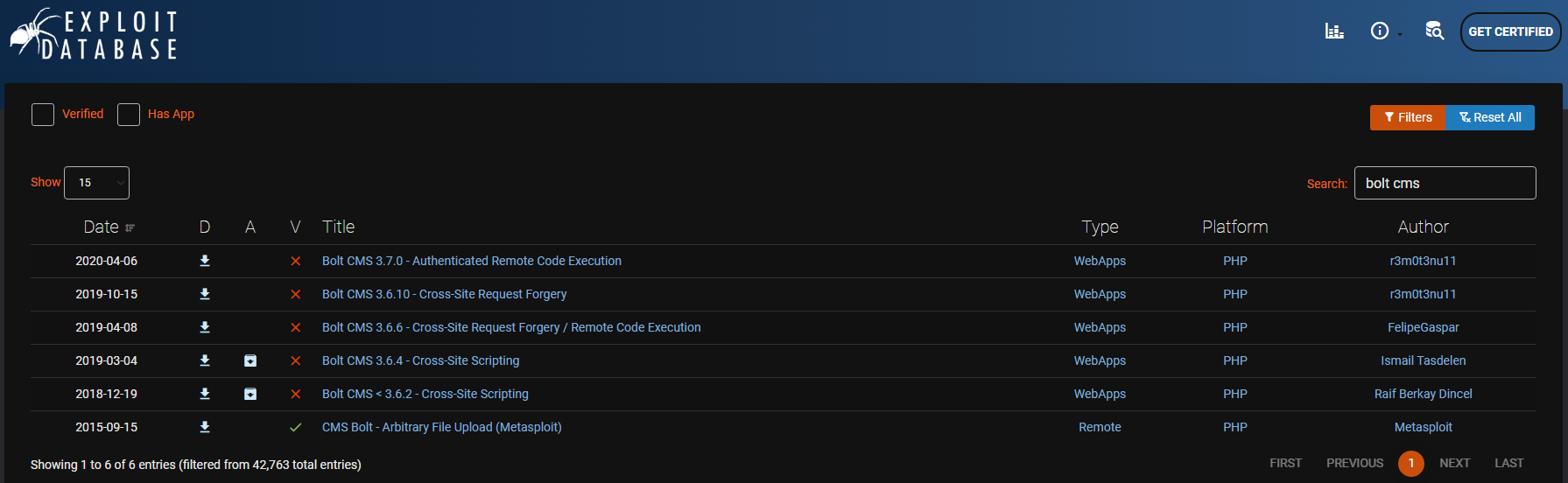Viewport: 1568px width, 483px height.
Task: Click the date 2019-03-04
Action: (107, 360)
